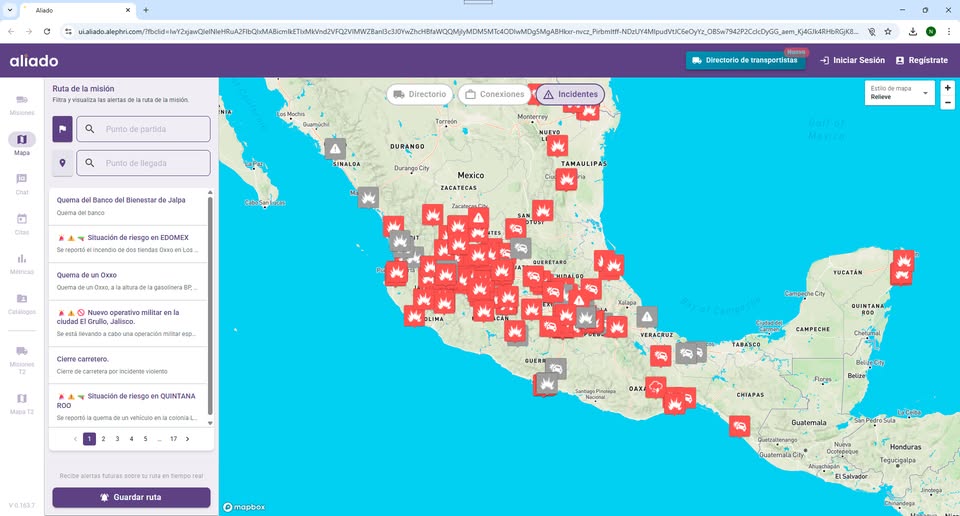The width and height of the screenshot is (960, 516).
Task: Click the gray warning marker near Veracruz
Action: 647,316
